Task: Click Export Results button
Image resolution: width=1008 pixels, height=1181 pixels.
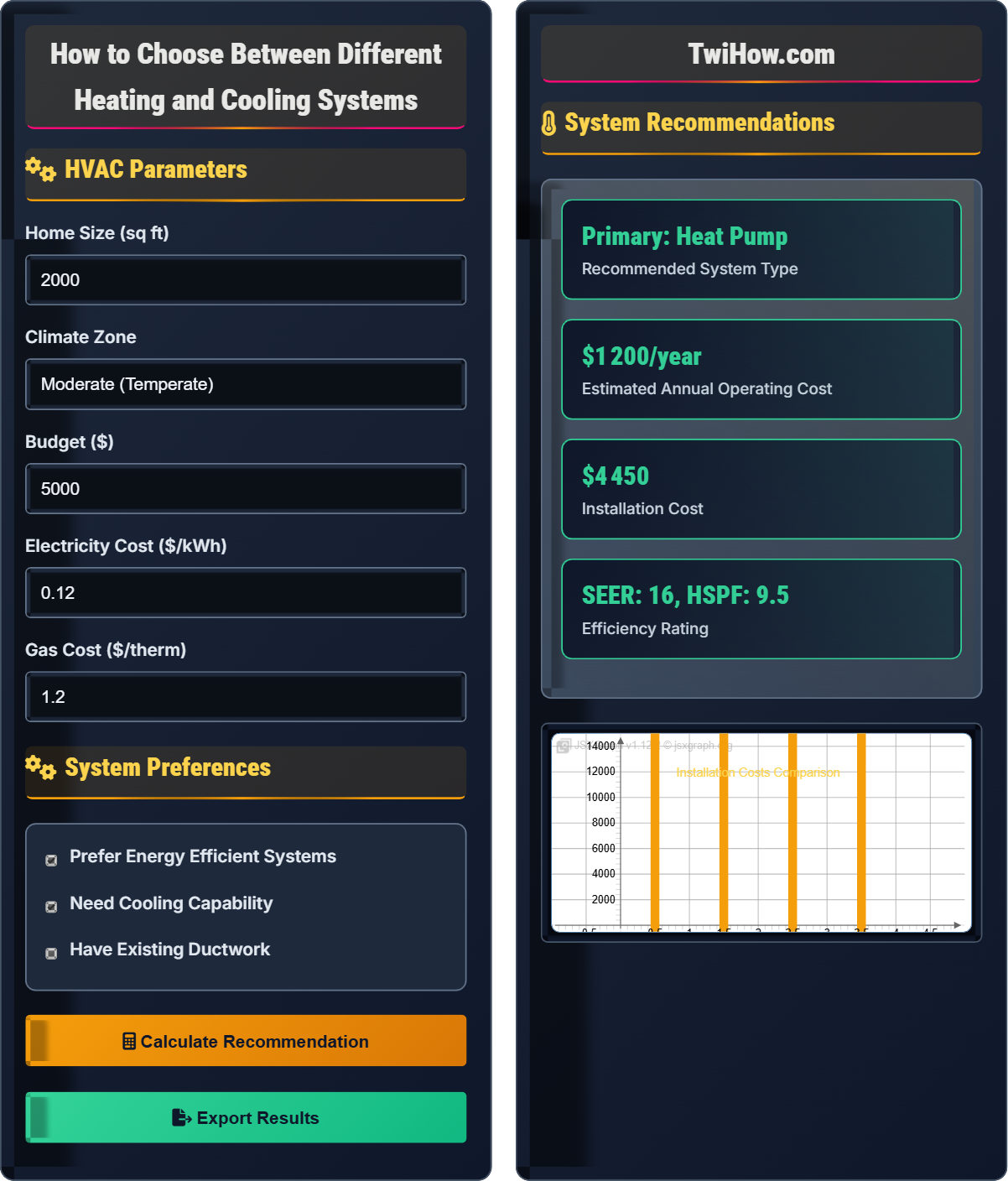Action: coord(246,1117)
